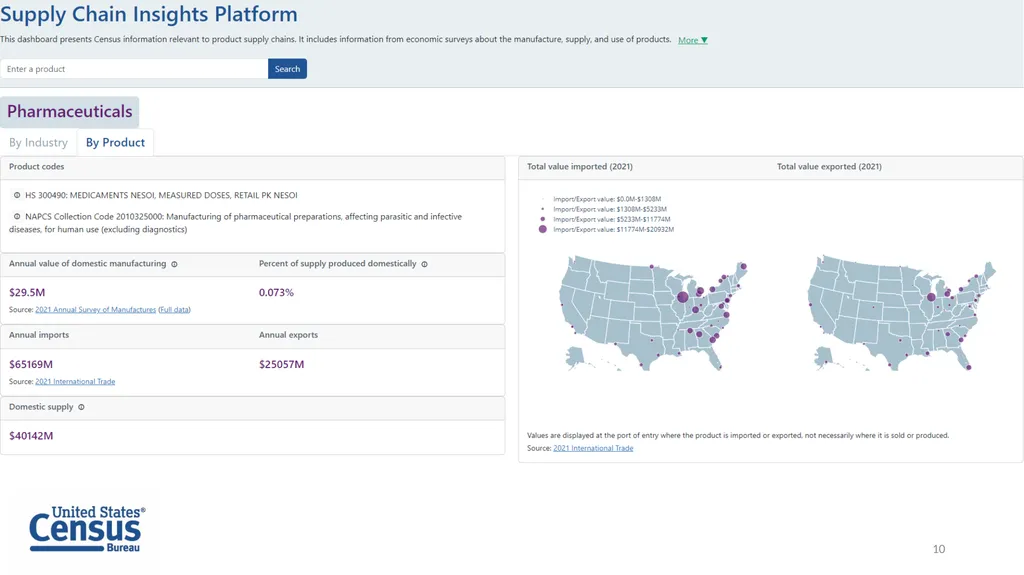Click the info icon beside NAPCS Collection Code

[17, 216]
